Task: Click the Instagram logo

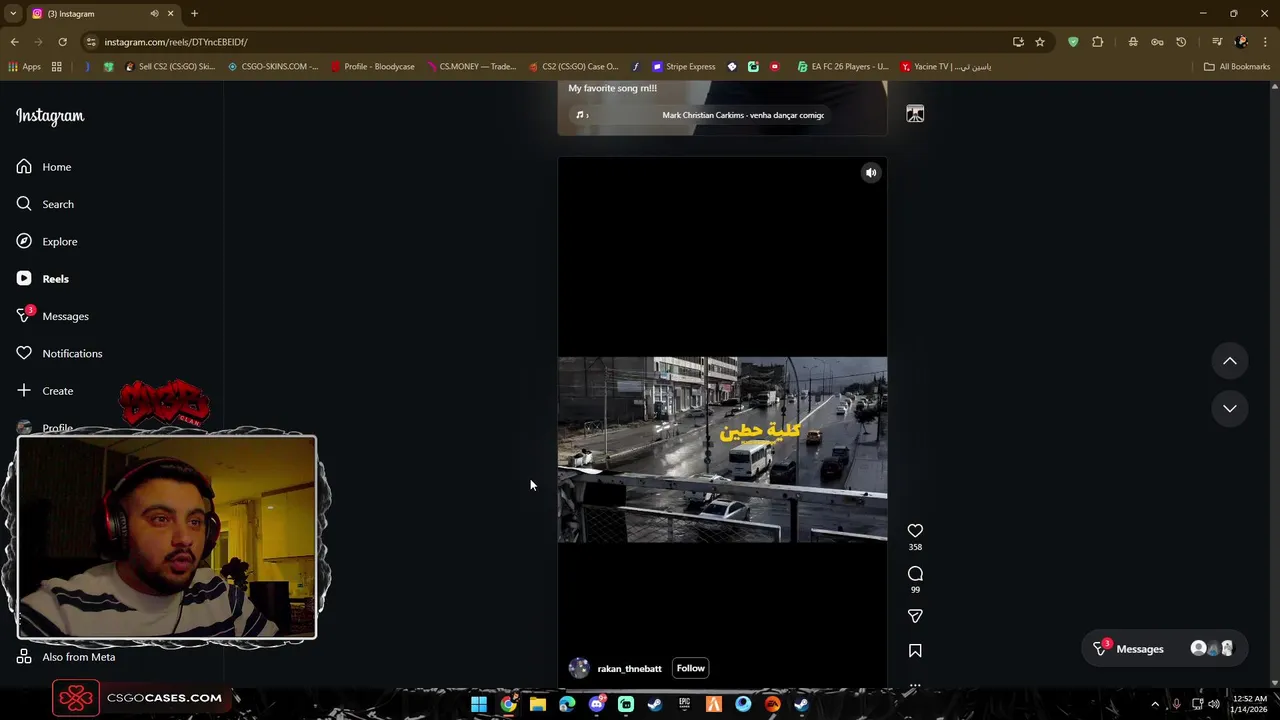Action: click(x=50, y=116)
